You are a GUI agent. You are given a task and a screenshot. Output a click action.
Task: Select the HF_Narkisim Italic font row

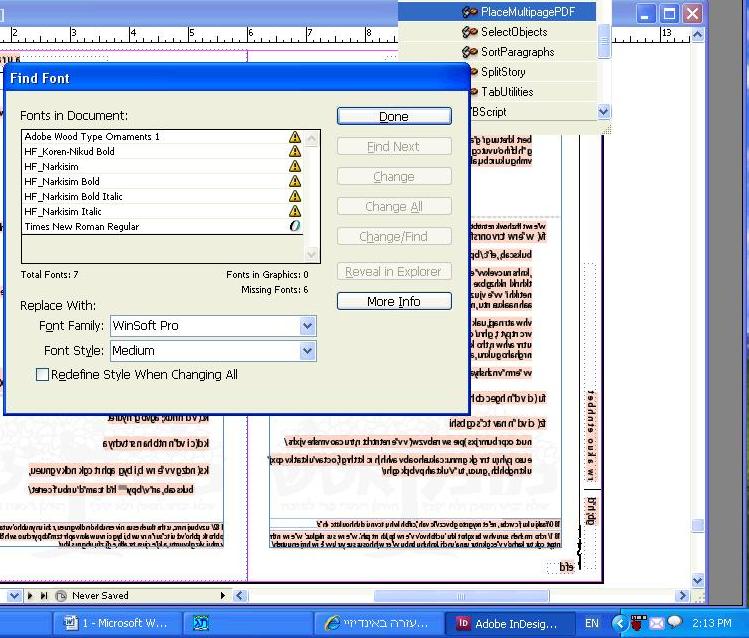162,212
